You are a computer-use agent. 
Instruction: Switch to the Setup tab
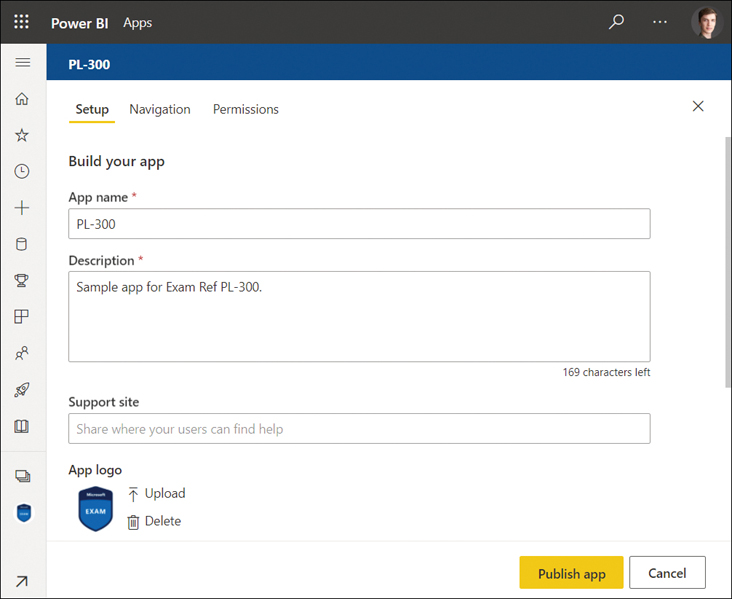tap(92, 109)
